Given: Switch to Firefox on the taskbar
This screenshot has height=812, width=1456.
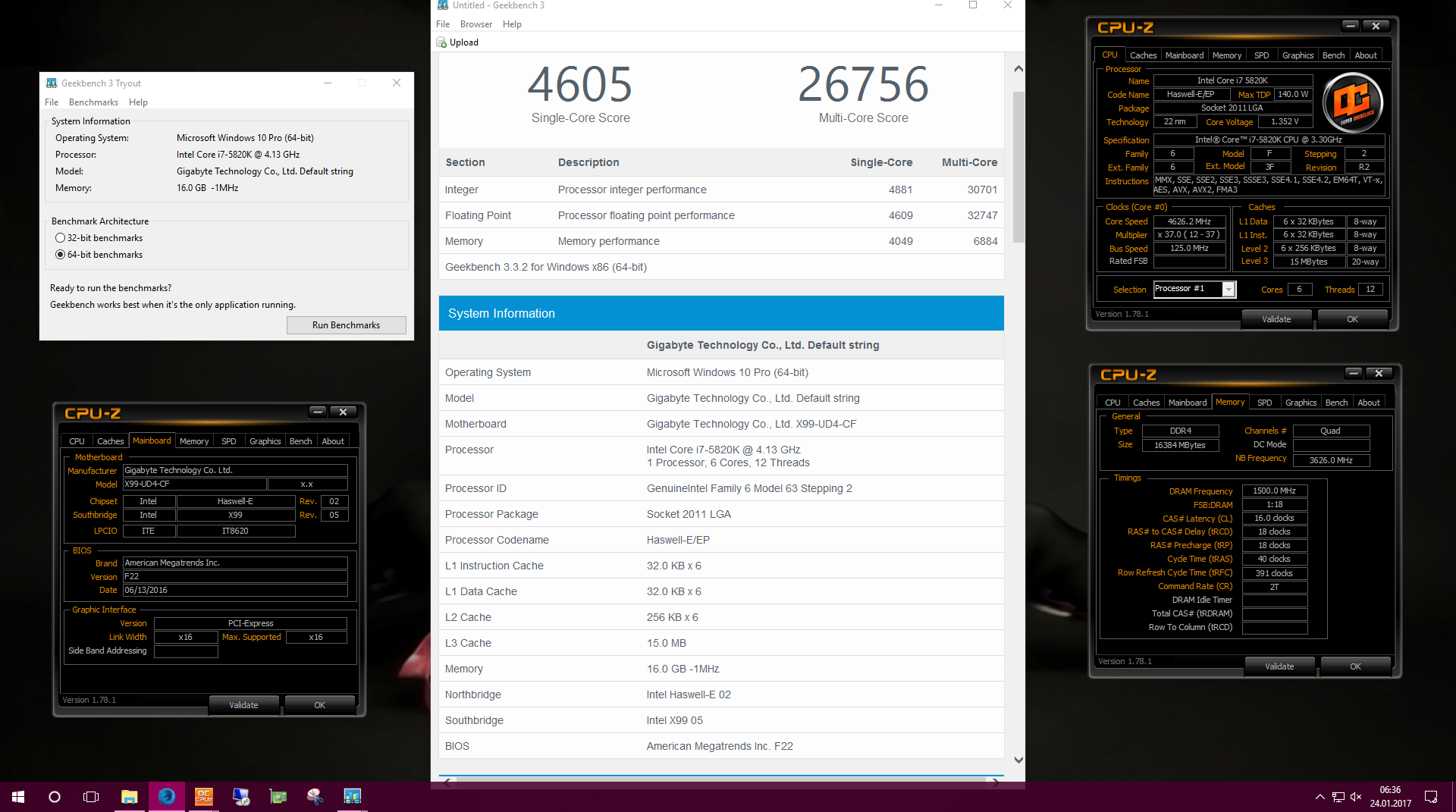Looking at the screenshot, I should coord(167,797).
